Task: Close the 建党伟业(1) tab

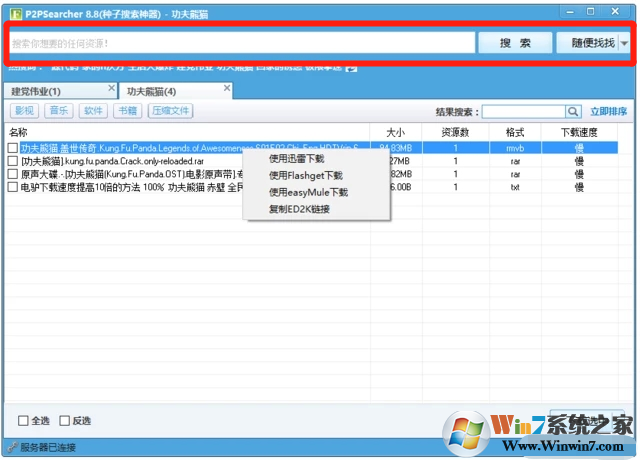Action: click(x=111, y=88)
